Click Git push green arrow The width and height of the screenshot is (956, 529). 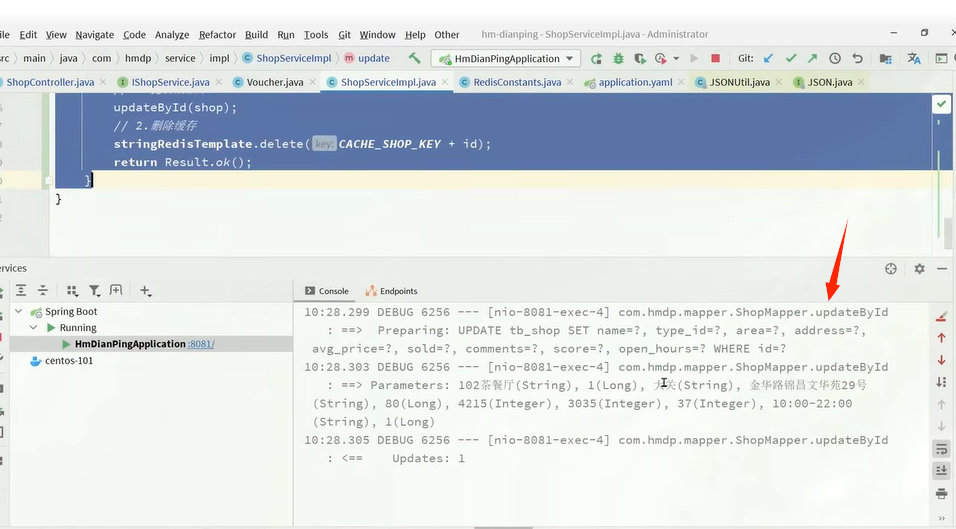813,59
